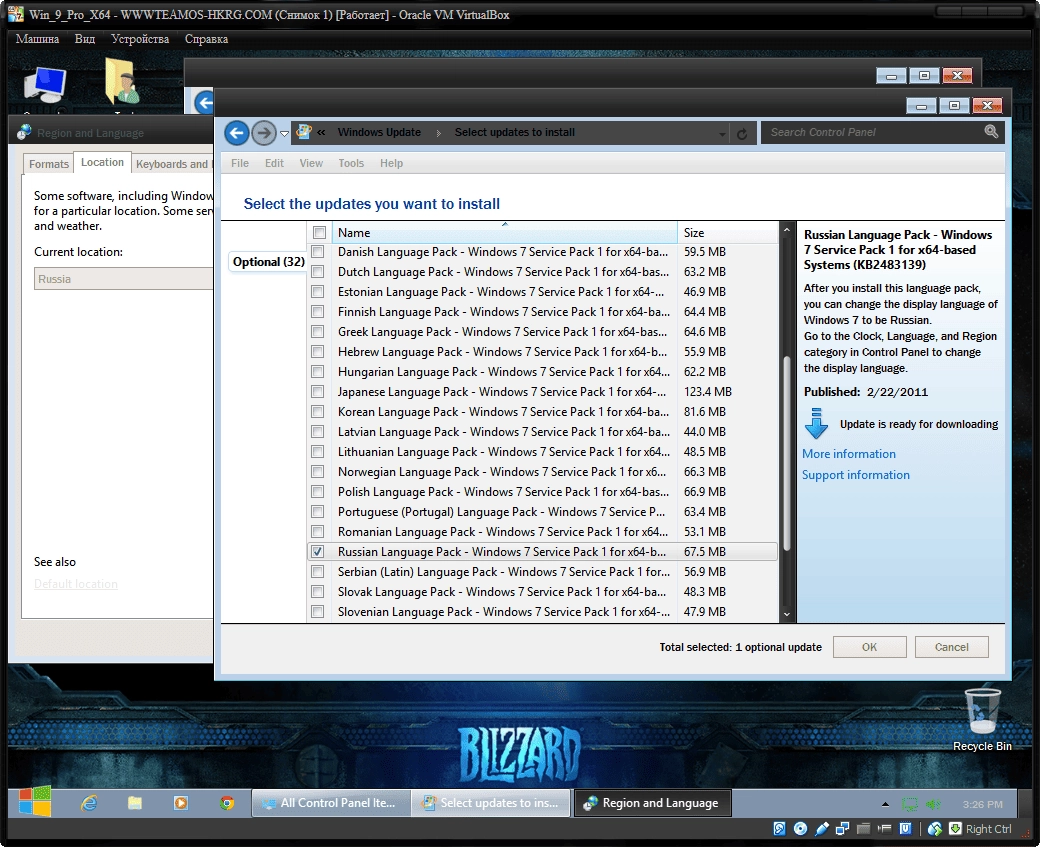Select the Optional (32) category
This screenshot has height=847, width=1040.
269,262
